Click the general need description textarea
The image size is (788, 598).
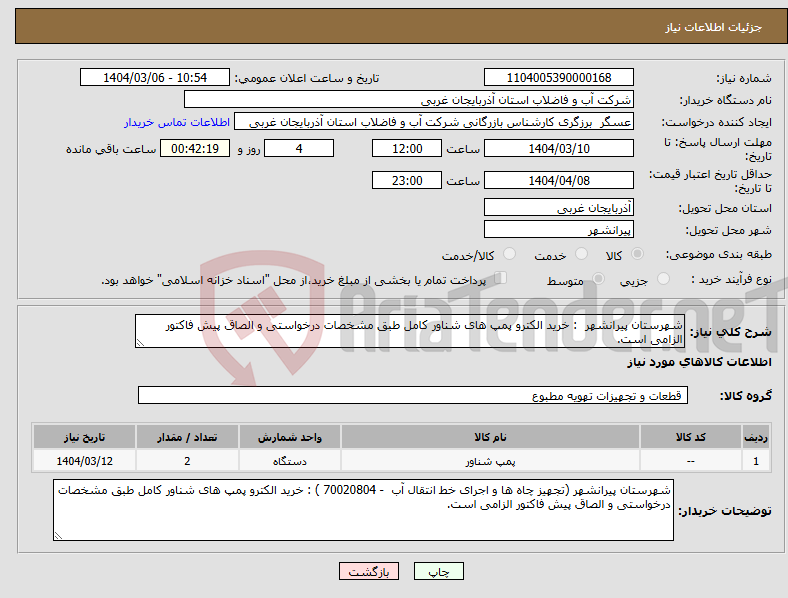click(x=410, y=331)
